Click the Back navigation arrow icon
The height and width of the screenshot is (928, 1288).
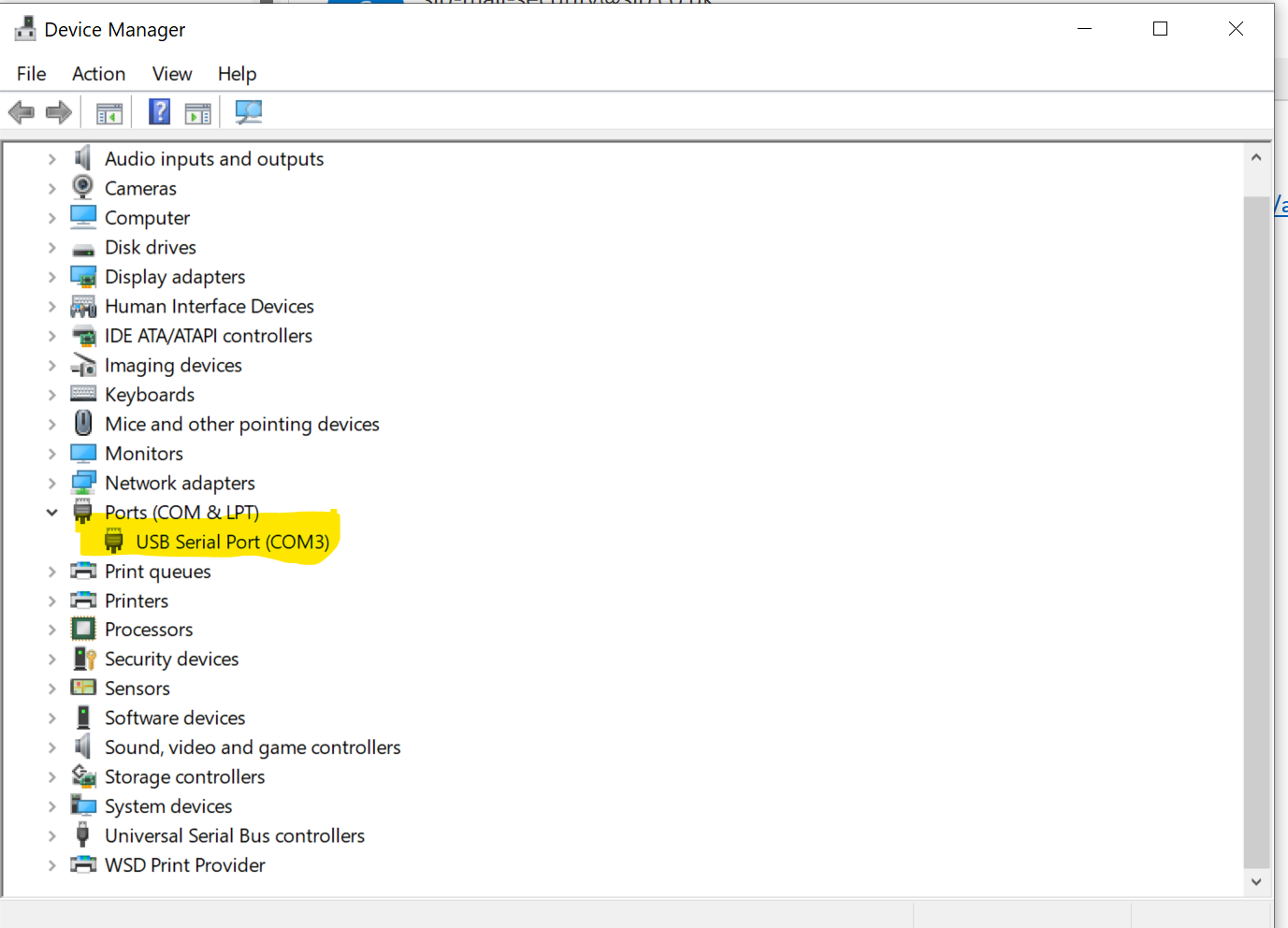(21, 111)
